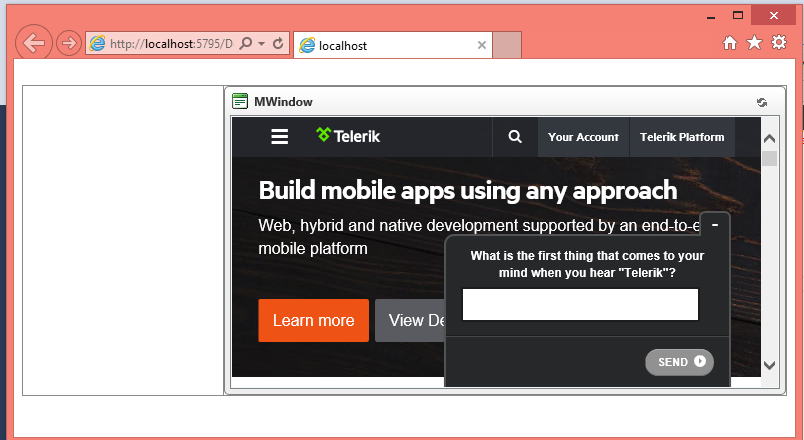Go back with the browser Back arrow

[x=34, y=43]
